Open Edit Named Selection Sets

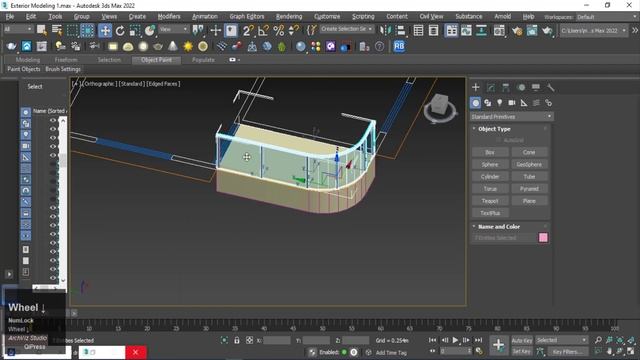tap(312, 30)
